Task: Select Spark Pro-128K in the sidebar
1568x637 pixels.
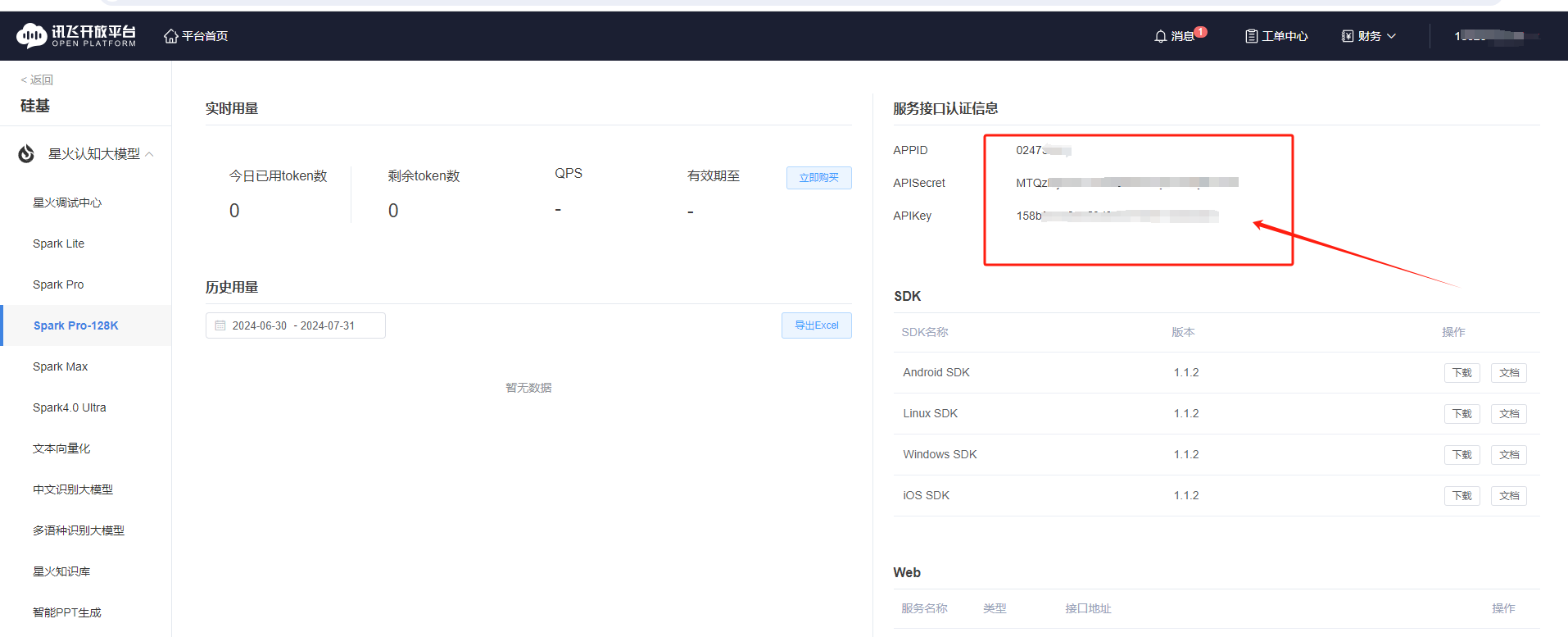Action: pos(75,325)
